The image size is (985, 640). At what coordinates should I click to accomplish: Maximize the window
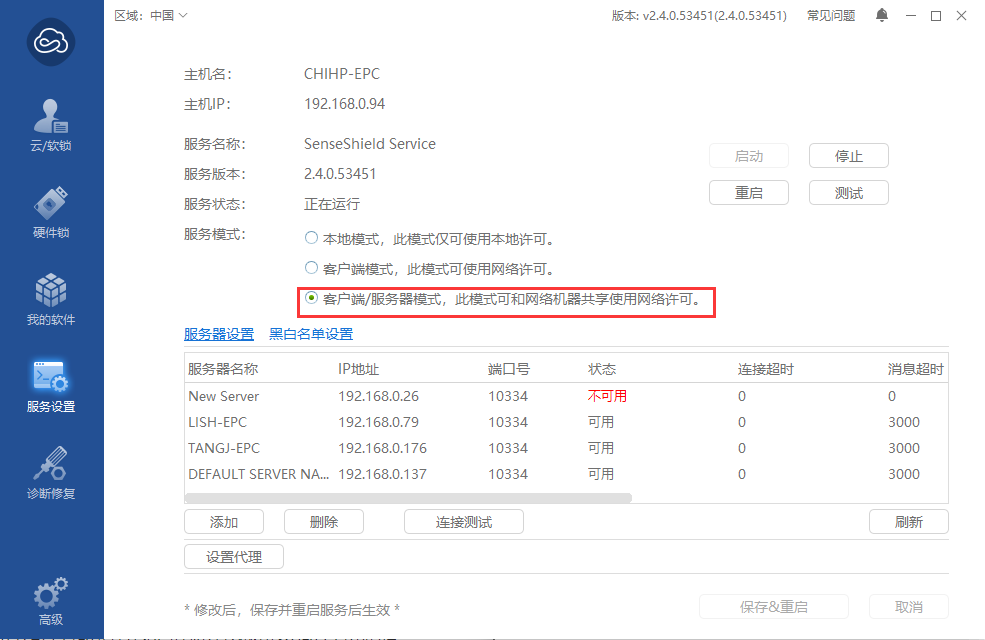point(936,16)
